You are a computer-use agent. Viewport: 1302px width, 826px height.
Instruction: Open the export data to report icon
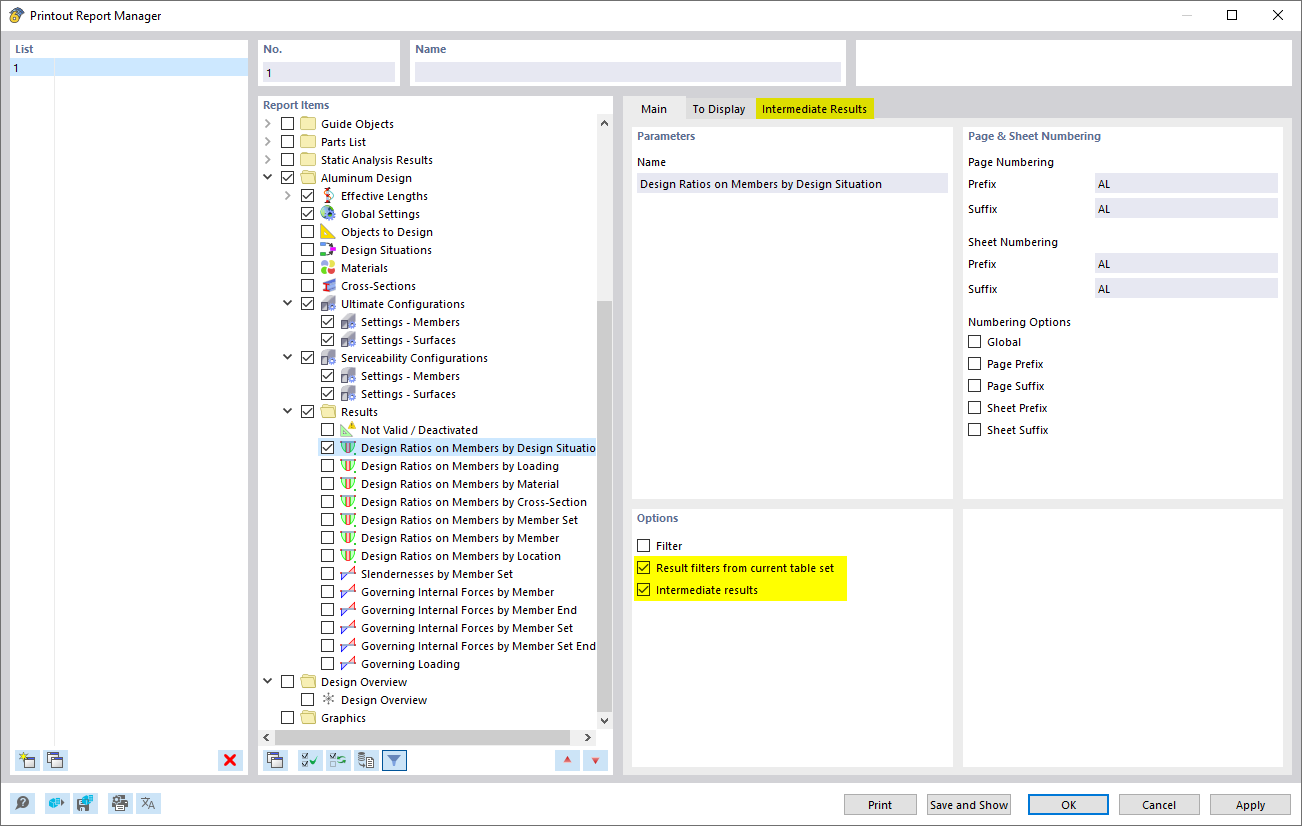tap(366, 760)
